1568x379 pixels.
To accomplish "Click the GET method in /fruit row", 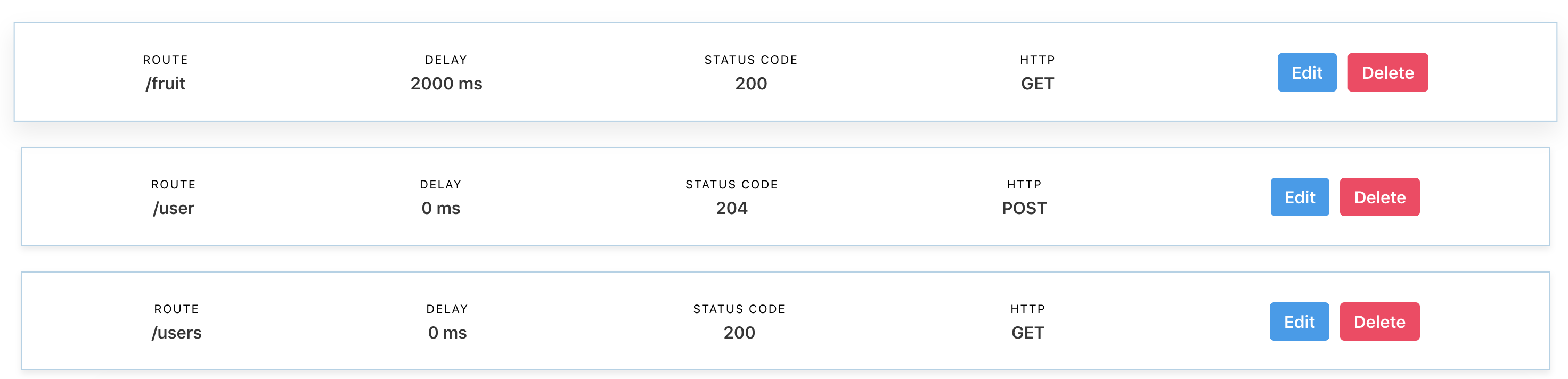I will tap(1037, 84).
